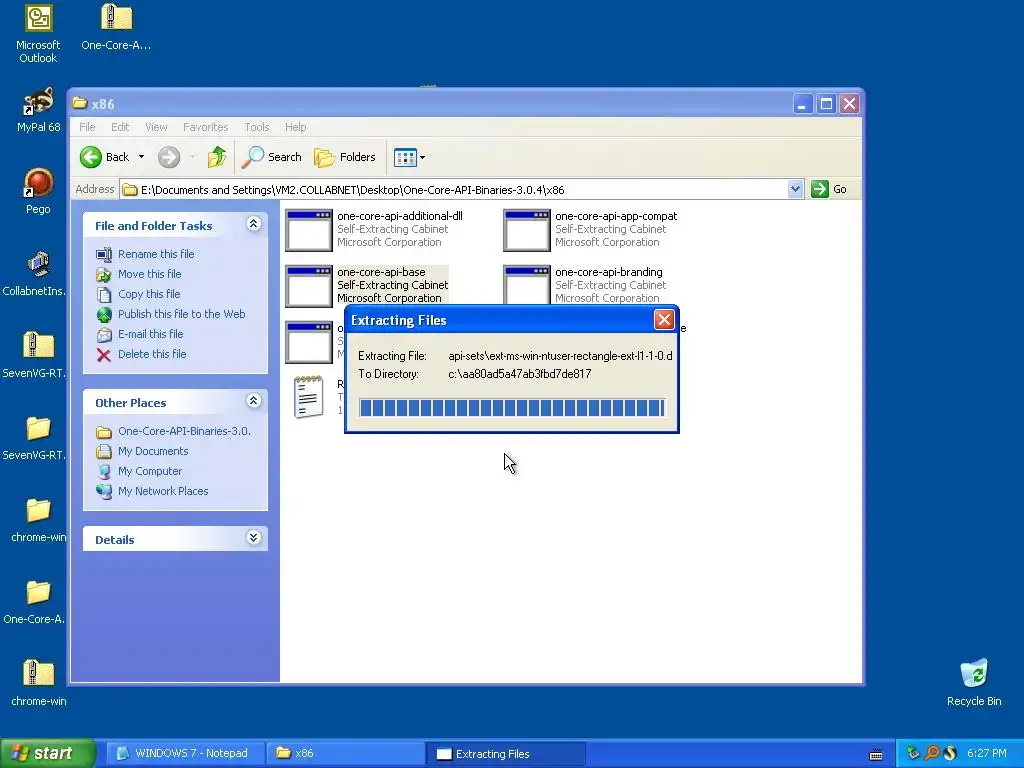
Task: Open the Edit menu
Action: click(120, 127)
